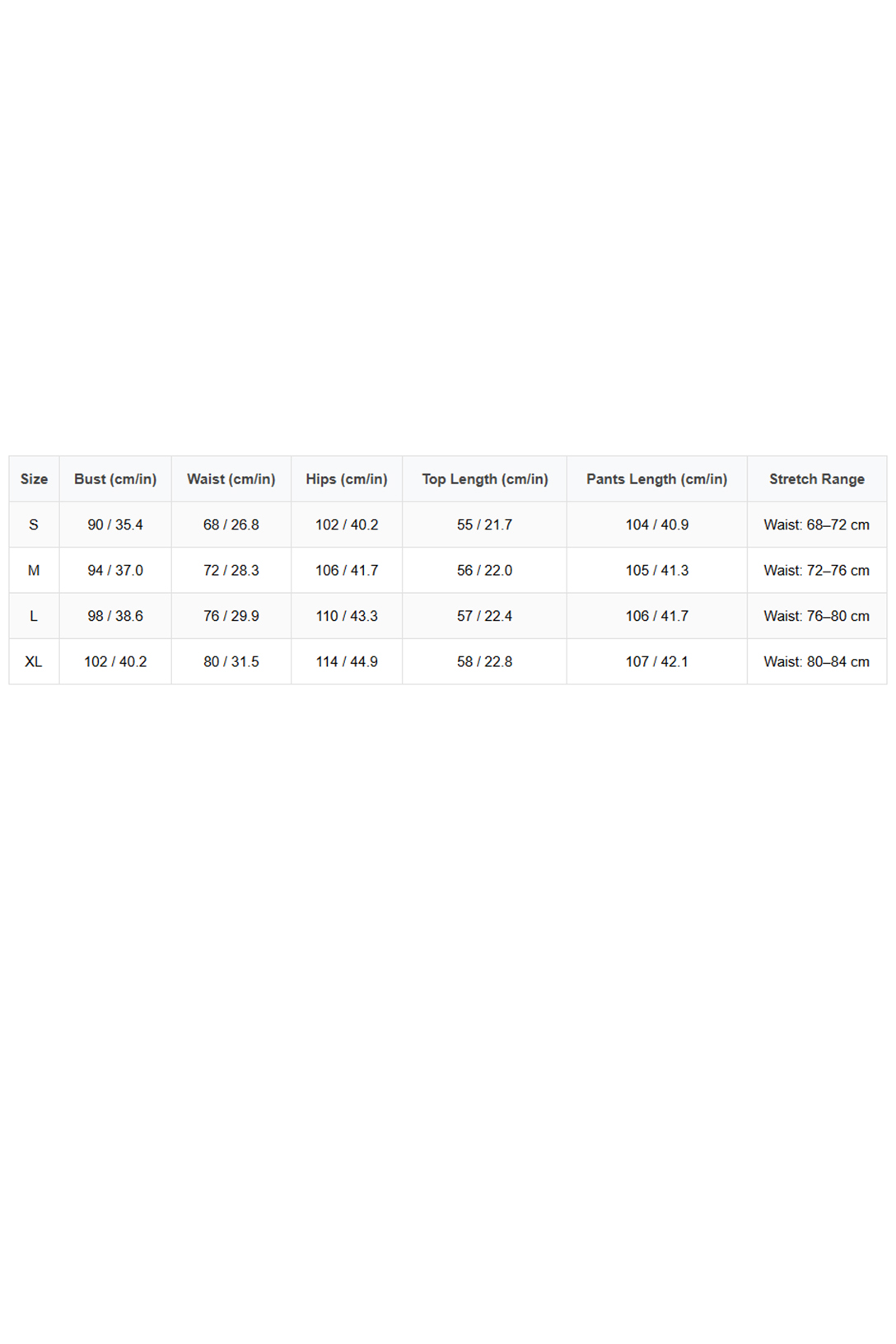Select bust value 102 / 40.2 for XL
Viewport: 896px width, 1344px height.
[115, 662]
